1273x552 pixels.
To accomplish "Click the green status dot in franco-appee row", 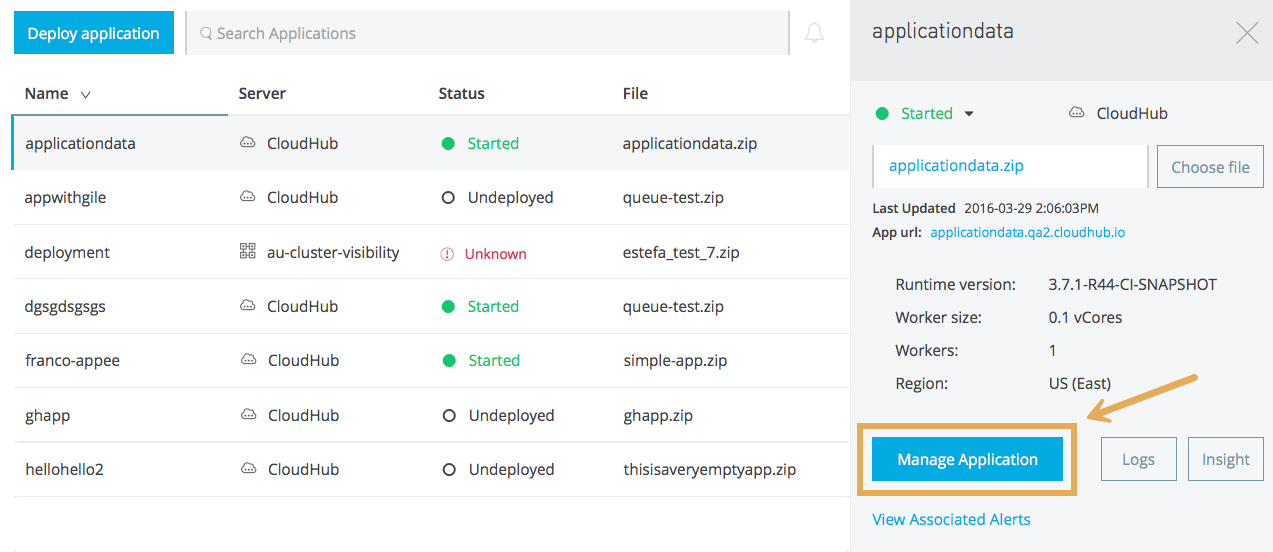I will click(448, 360).
